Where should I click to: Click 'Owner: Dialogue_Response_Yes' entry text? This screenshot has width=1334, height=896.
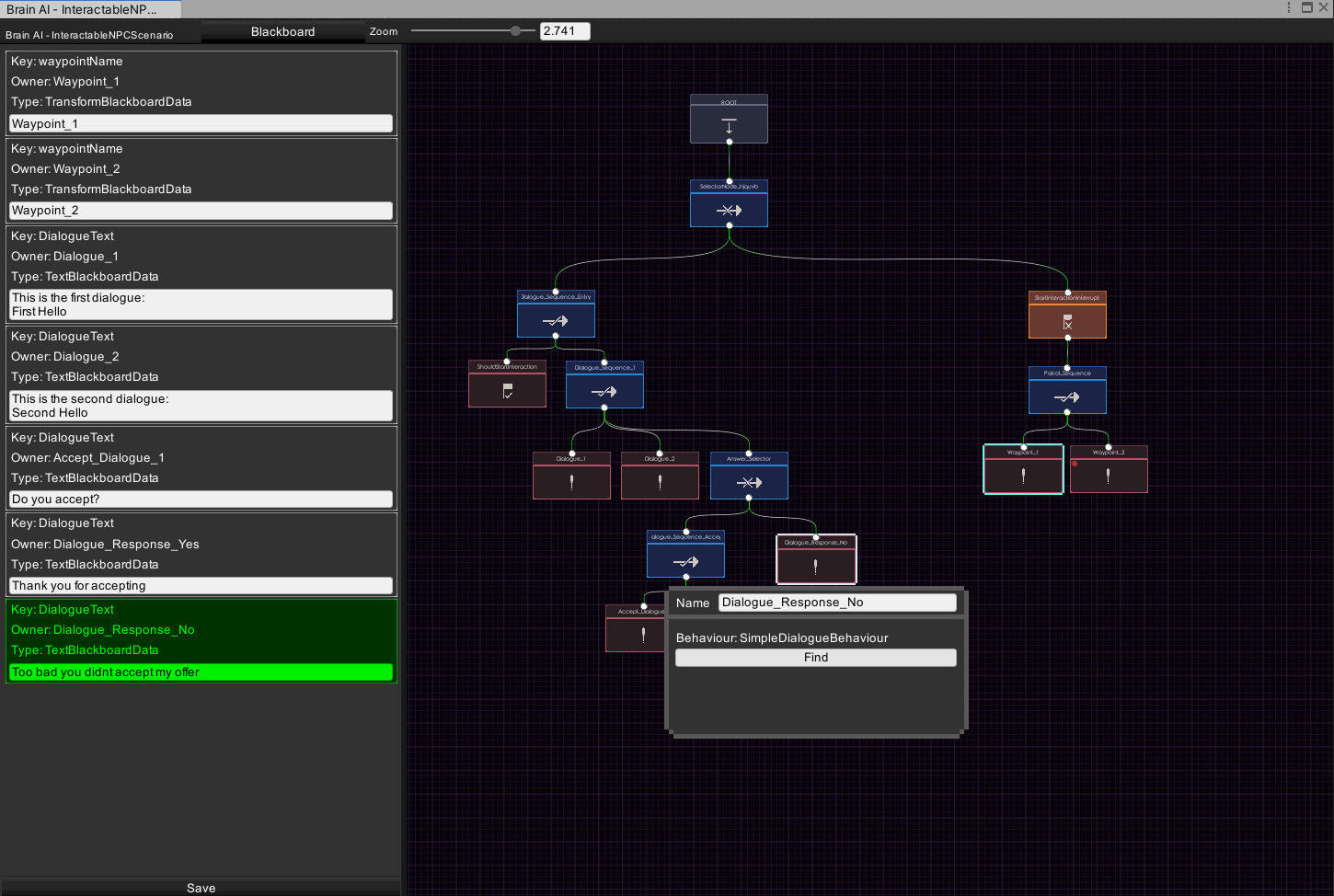105,545
